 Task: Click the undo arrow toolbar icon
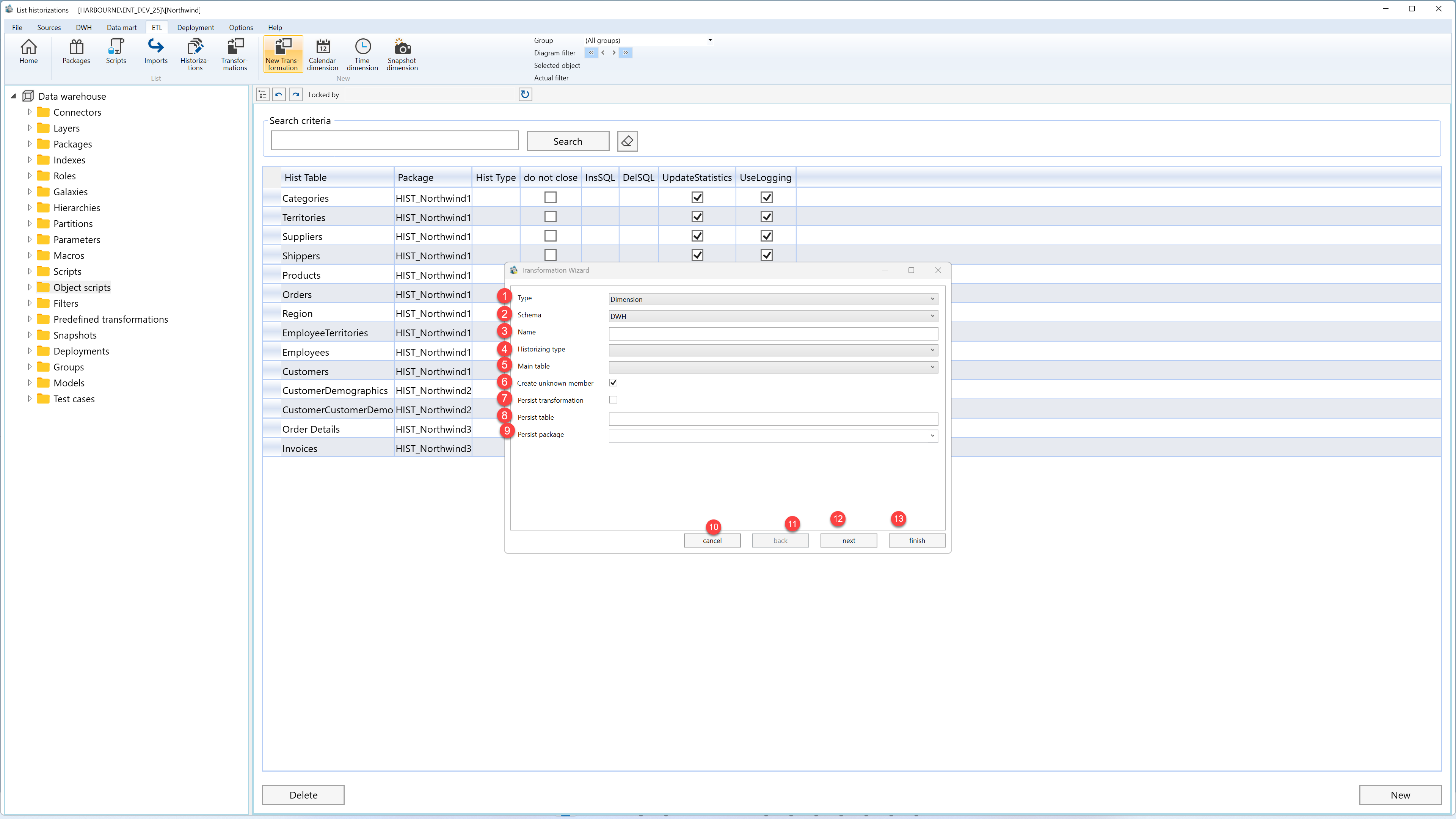click(x=279, y=94)
